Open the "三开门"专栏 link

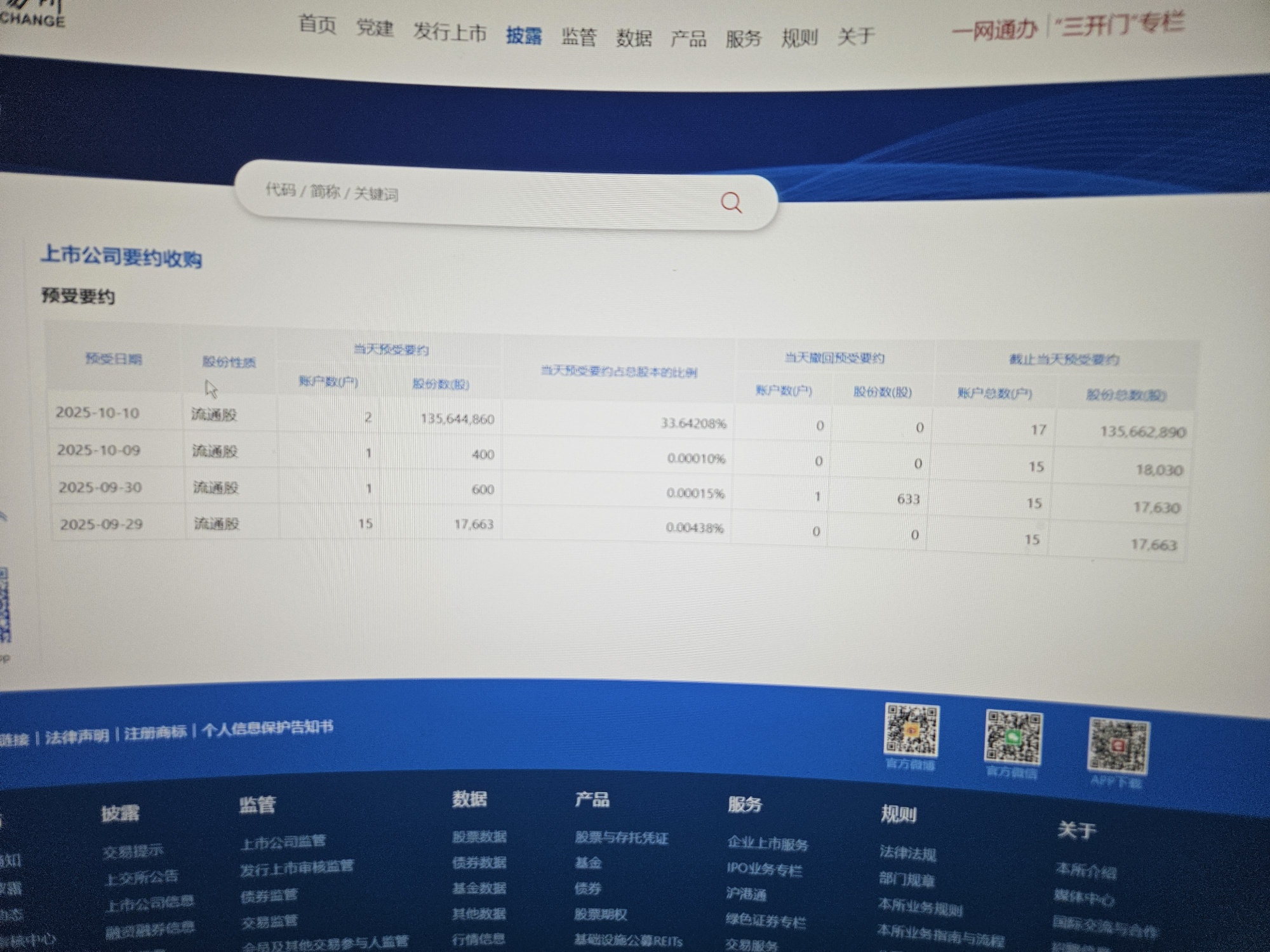coord(1120,25)
